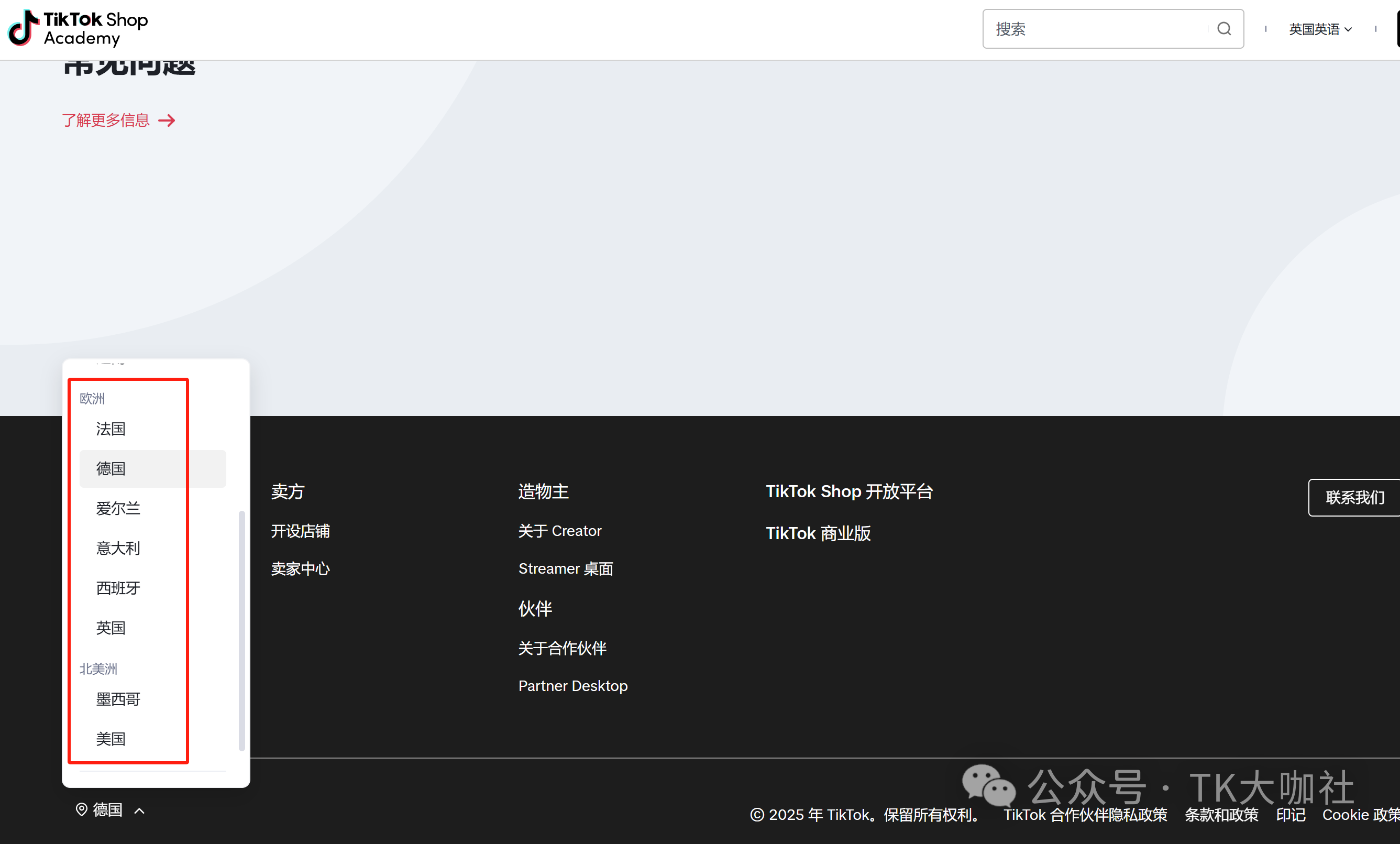Image resolution: width=1400 pixels, height=844 pixels.
Task: Select 墨西哥 under 北美洲
Action: click(118, 699)
